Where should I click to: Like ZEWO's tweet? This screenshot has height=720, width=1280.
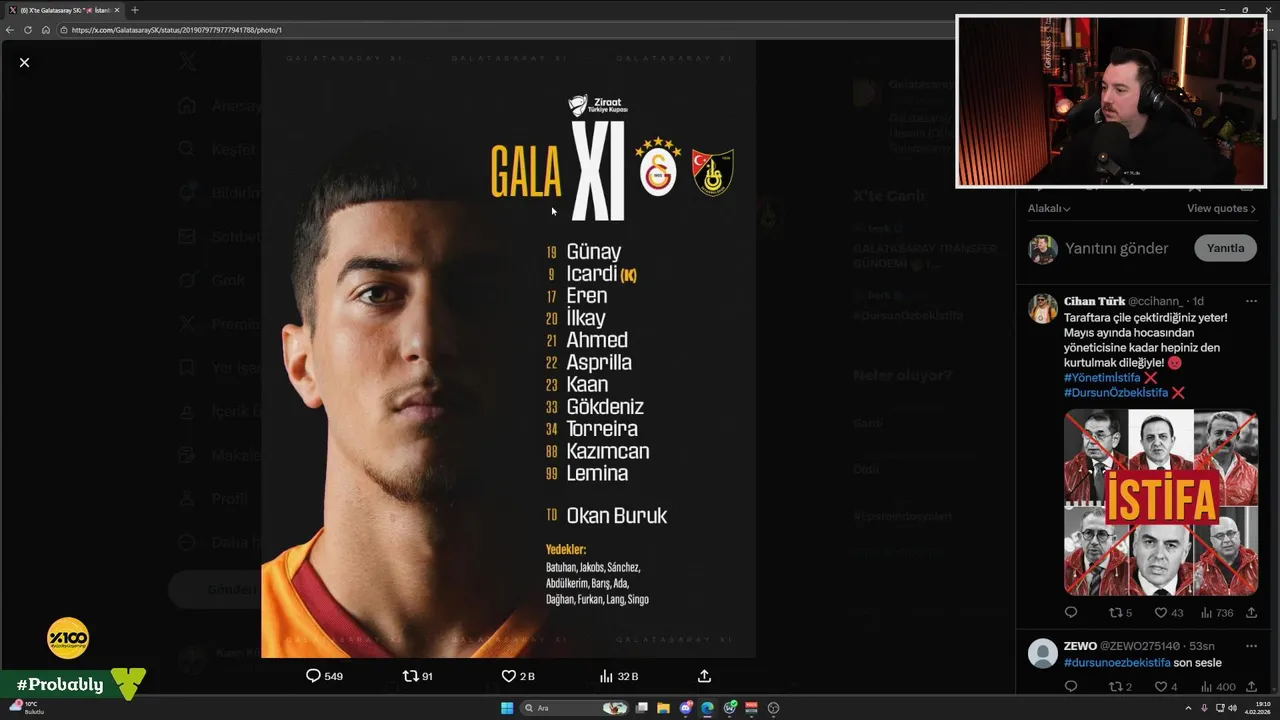1166,686
